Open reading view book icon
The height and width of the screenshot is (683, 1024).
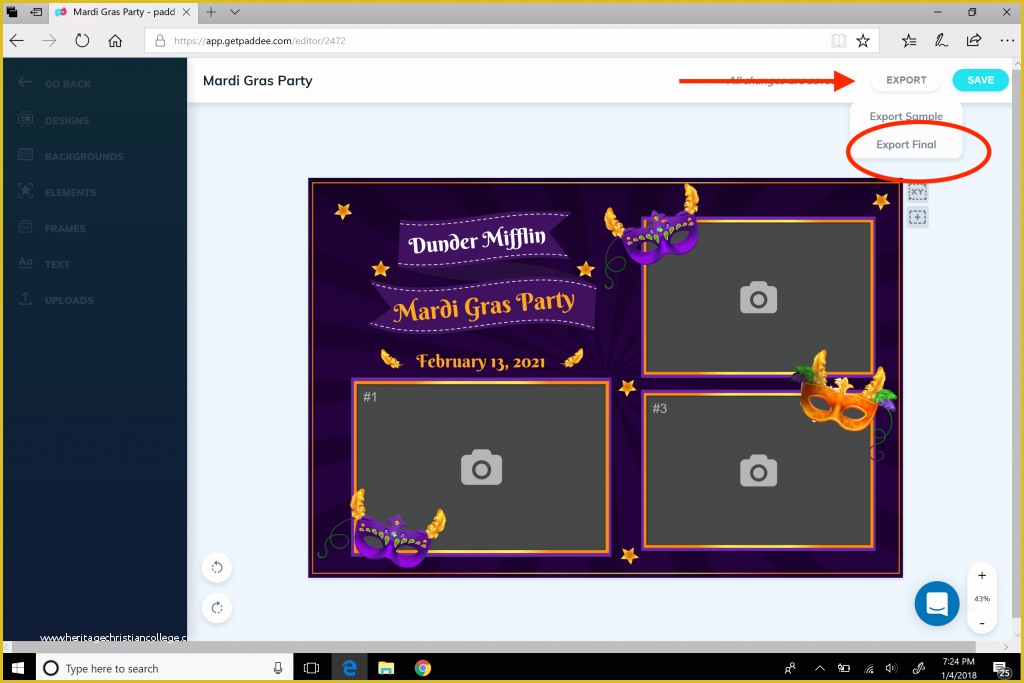[839, 40]
